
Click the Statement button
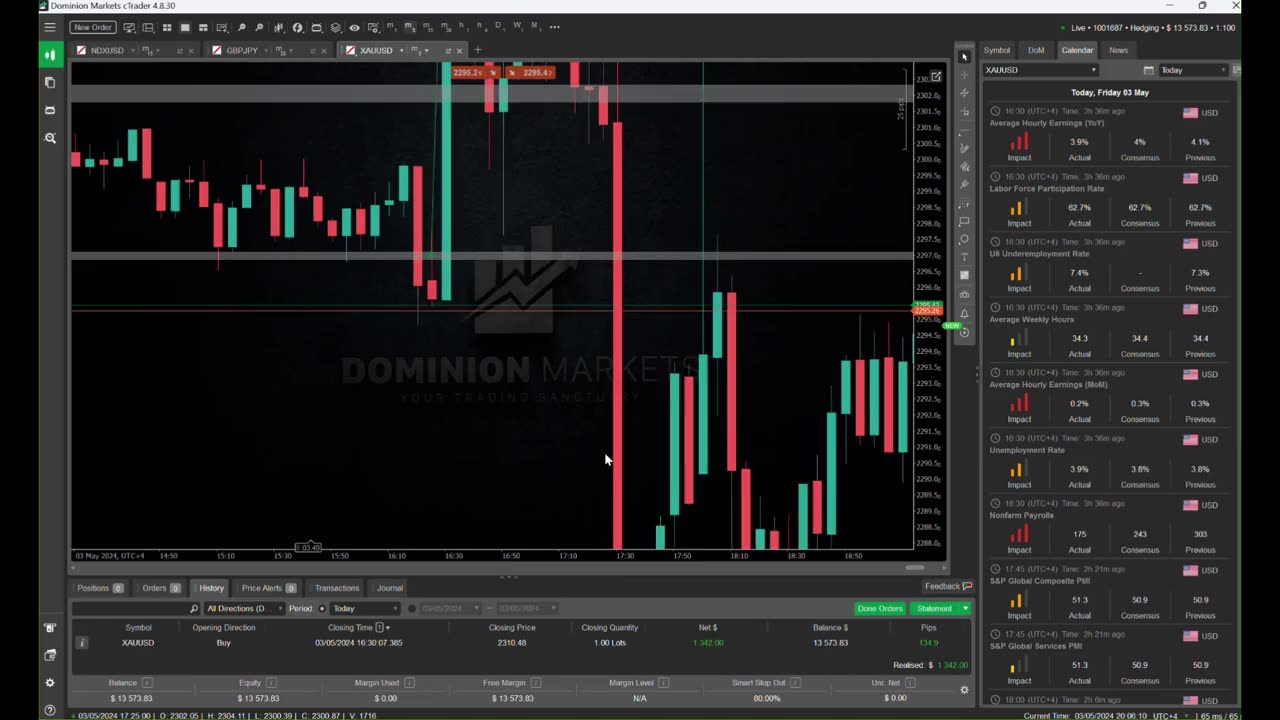point(934,608)
